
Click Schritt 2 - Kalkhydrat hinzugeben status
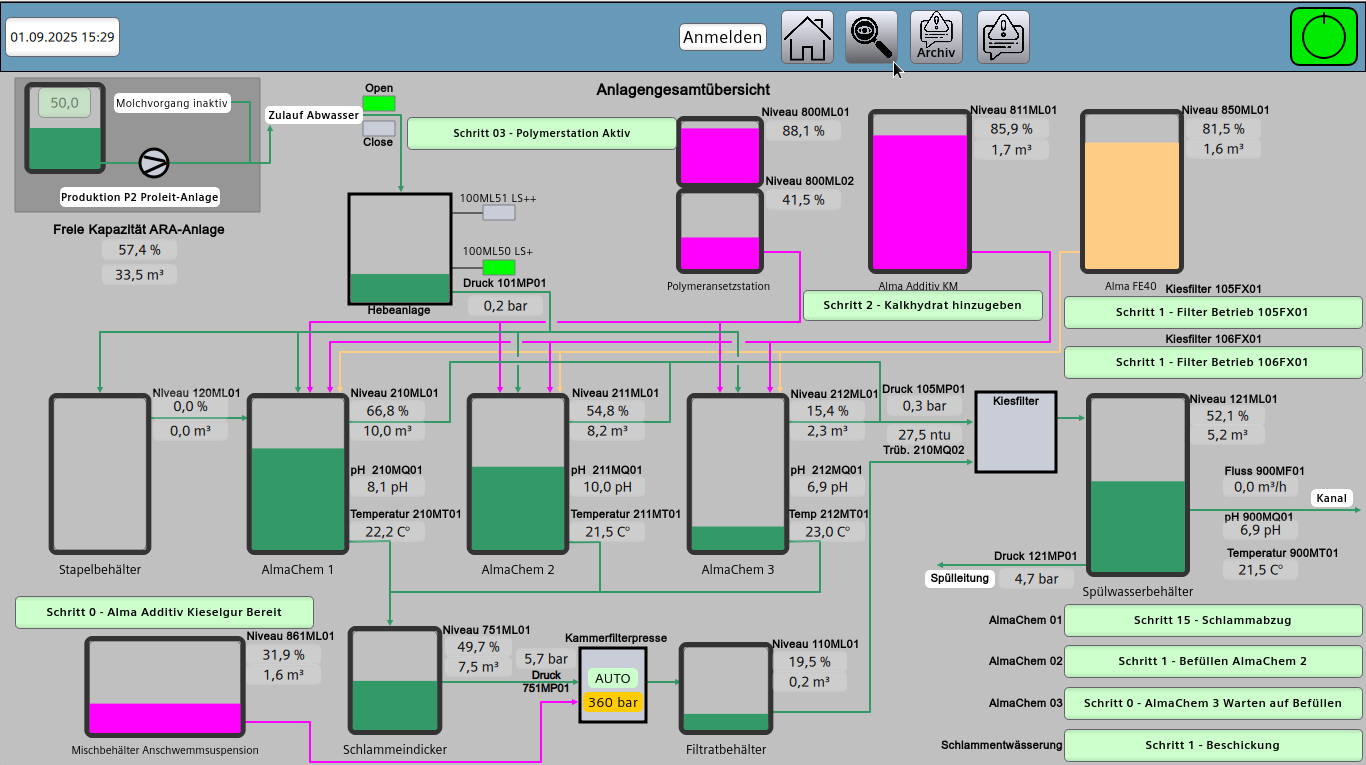point(923,305)
